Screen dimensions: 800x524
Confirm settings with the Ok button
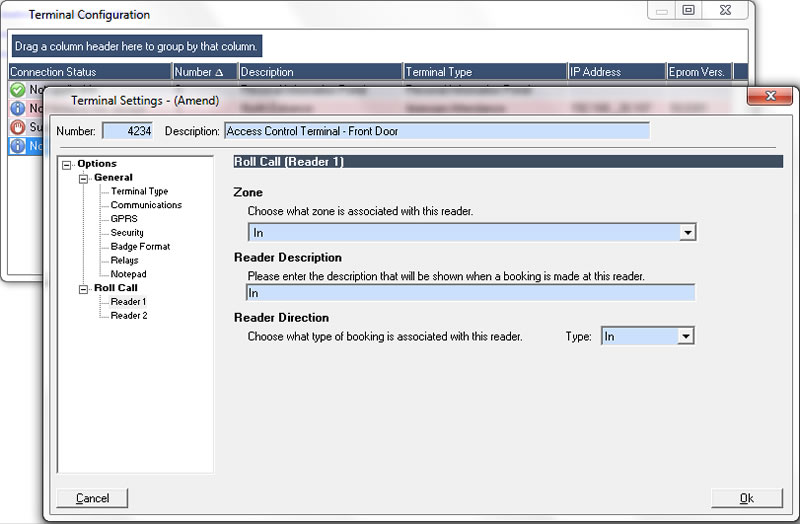[746, 498]
